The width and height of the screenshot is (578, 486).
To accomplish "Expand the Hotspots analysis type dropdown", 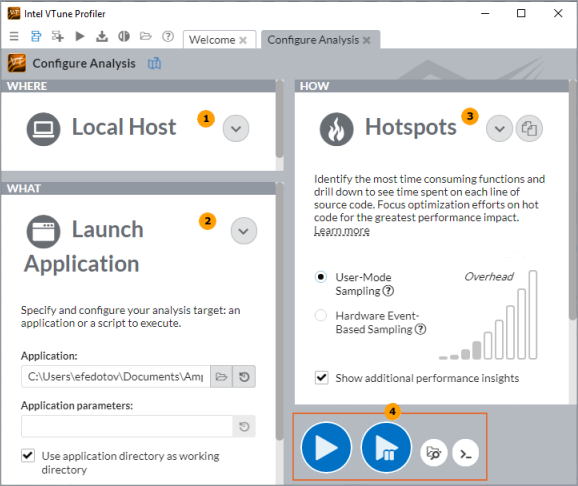I will [499, 128].
